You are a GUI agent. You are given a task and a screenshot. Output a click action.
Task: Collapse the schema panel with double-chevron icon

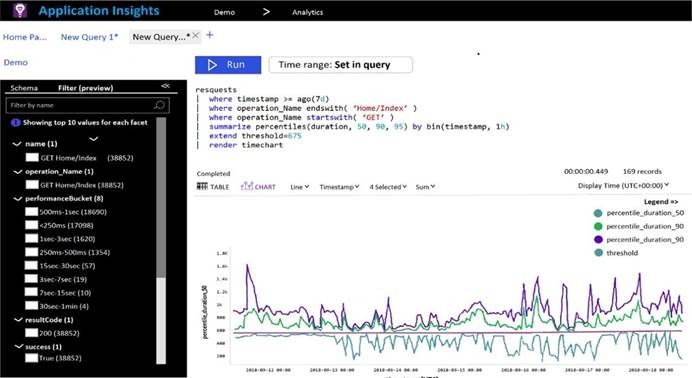[165, 86]
